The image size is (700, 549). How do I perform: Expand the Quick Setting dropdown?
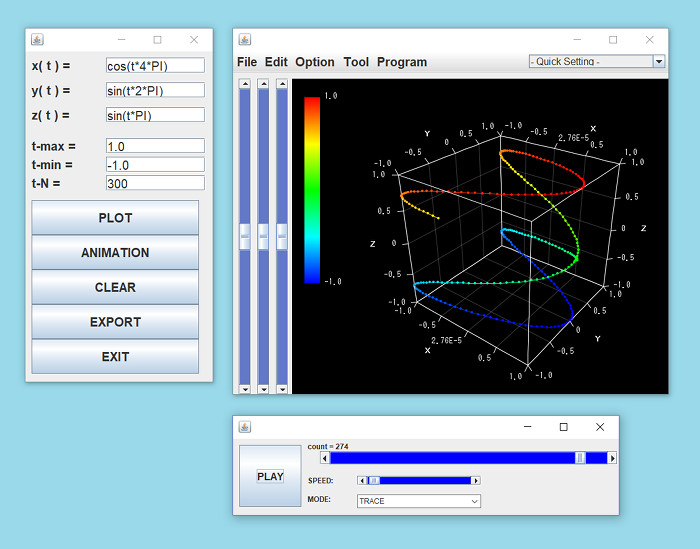click(x=658, y=61)
